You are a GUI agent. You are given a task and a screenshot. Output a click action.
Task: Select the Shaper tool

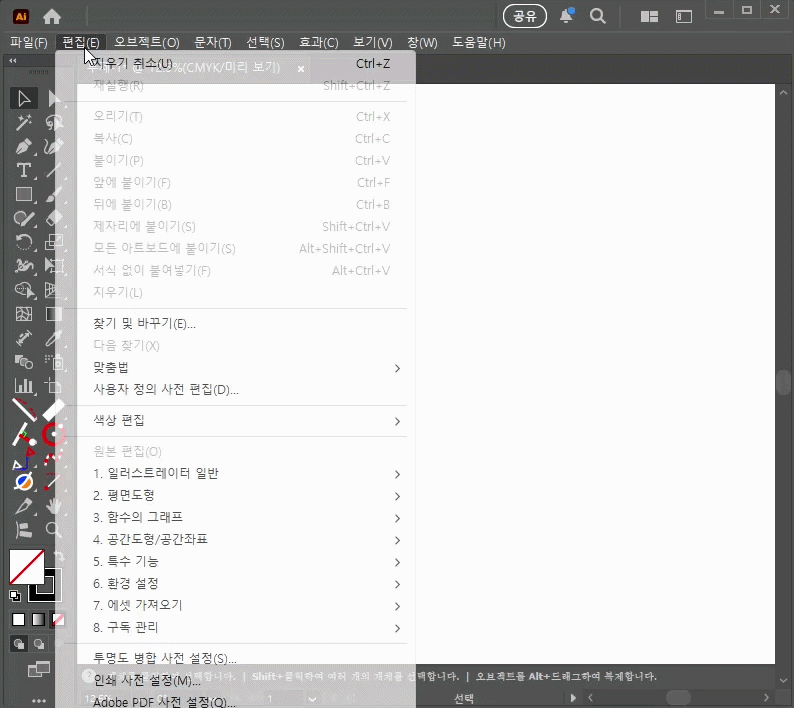tap(24, 218)
